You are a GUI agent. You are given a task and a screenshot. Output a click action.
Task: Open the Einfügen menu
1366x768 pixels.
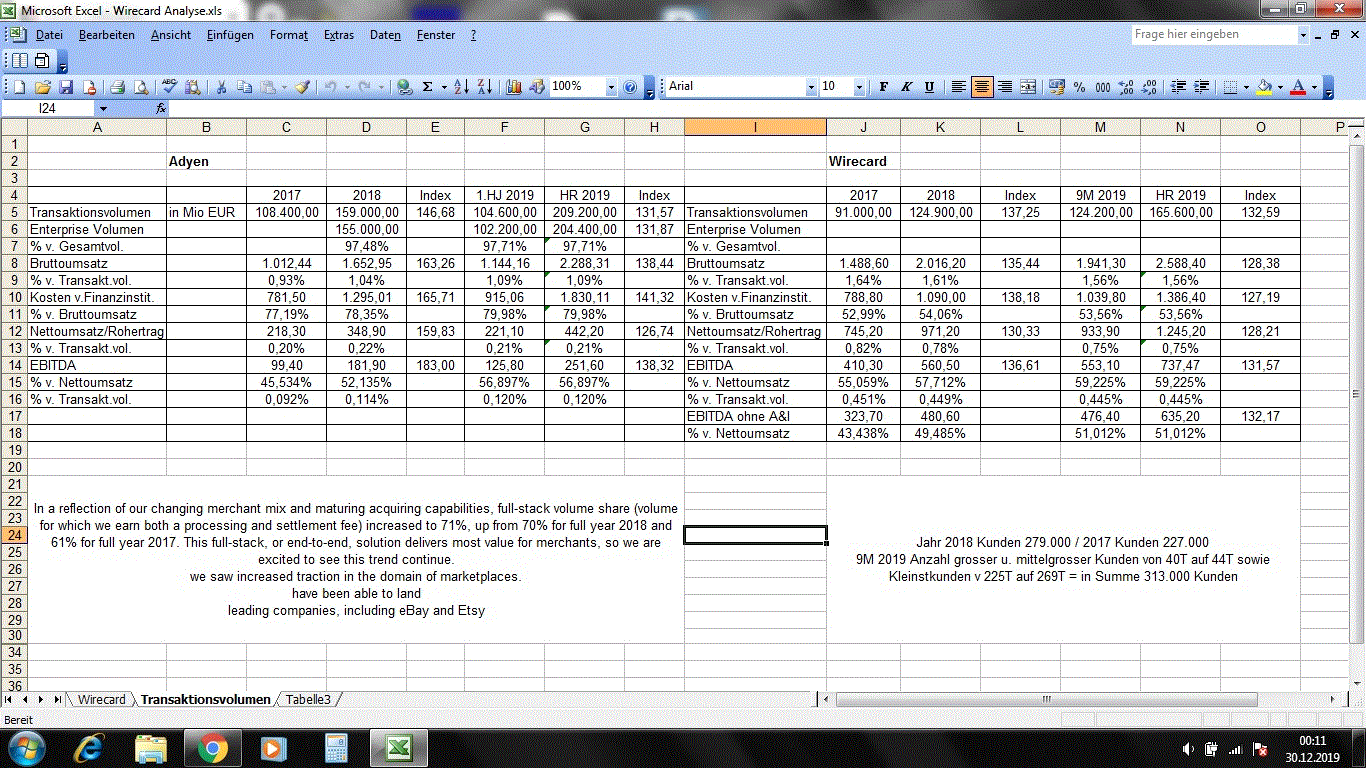tap(230, 35)
